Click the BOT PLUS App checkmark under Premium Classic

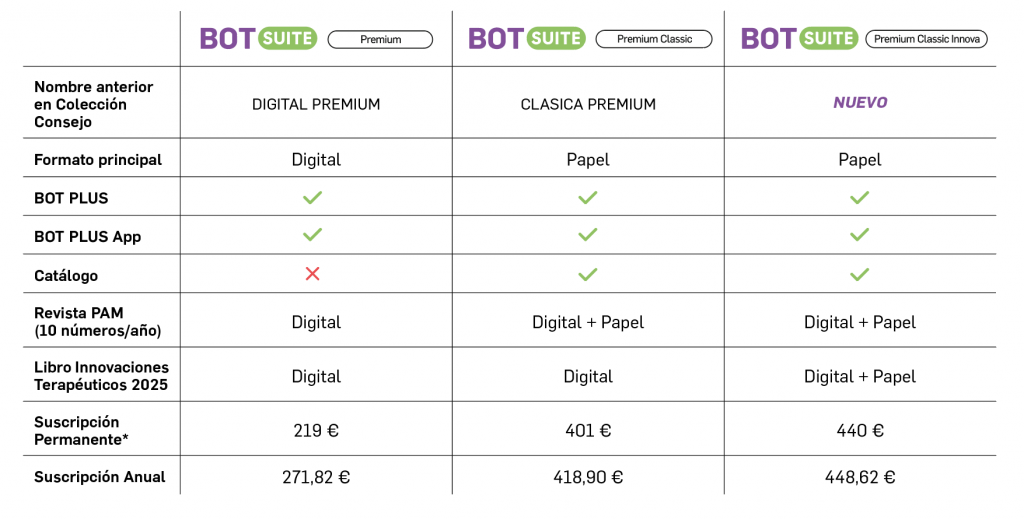(x=588, y=235)
